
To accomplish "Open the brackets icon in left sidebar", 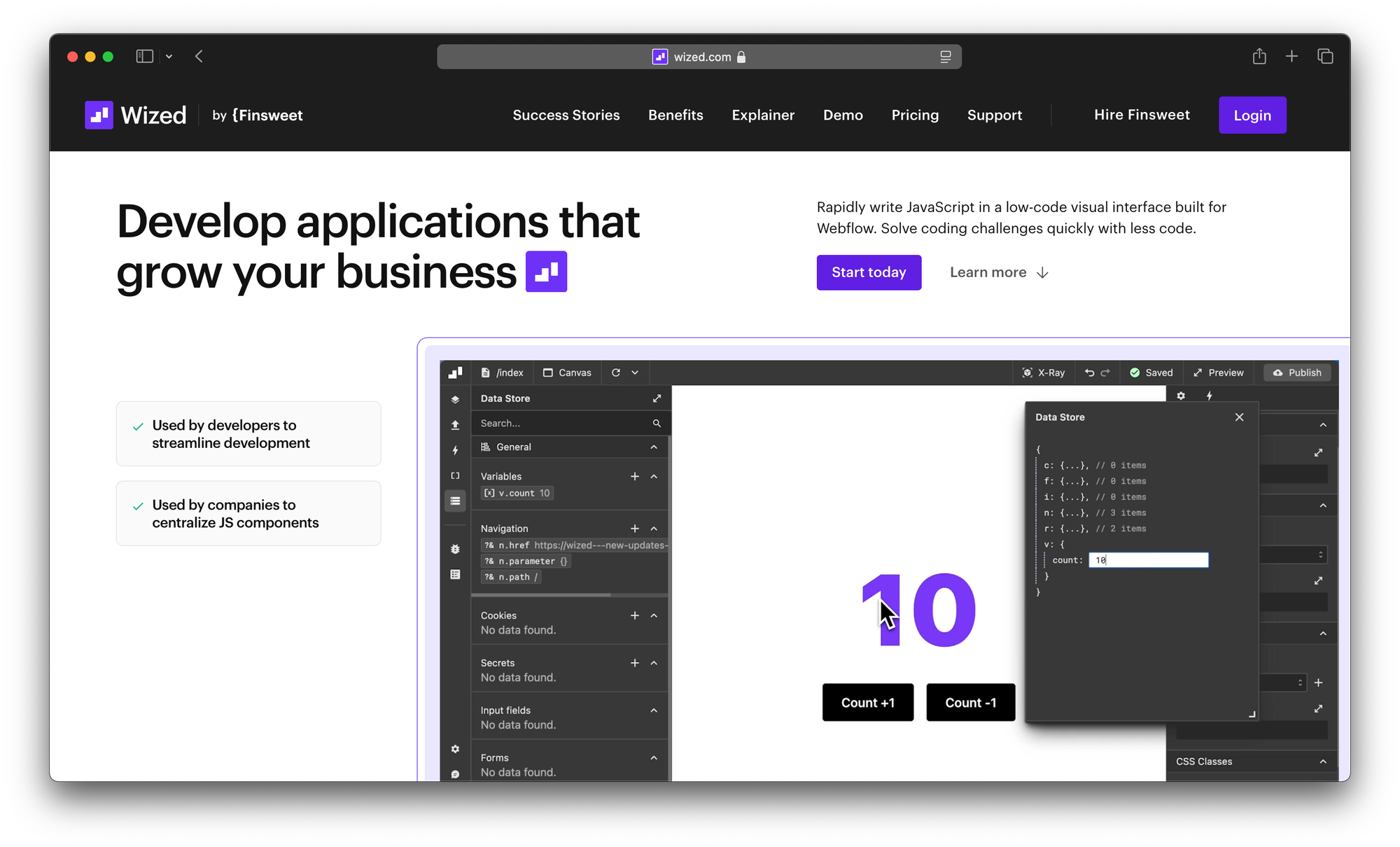I will [x=455, y=475].
